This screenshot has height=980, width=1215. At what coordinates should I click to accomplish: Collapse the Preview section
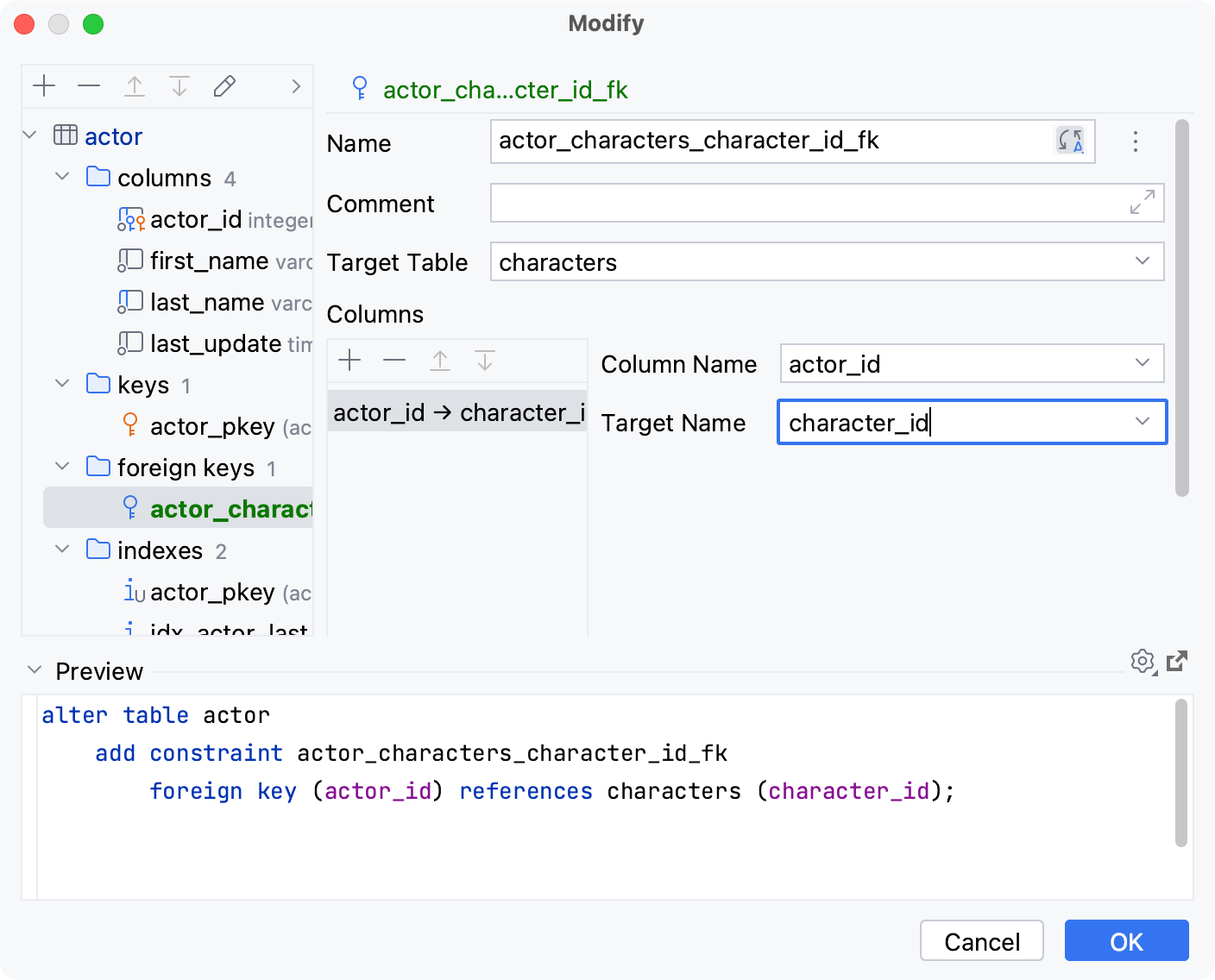pos(35,670)
